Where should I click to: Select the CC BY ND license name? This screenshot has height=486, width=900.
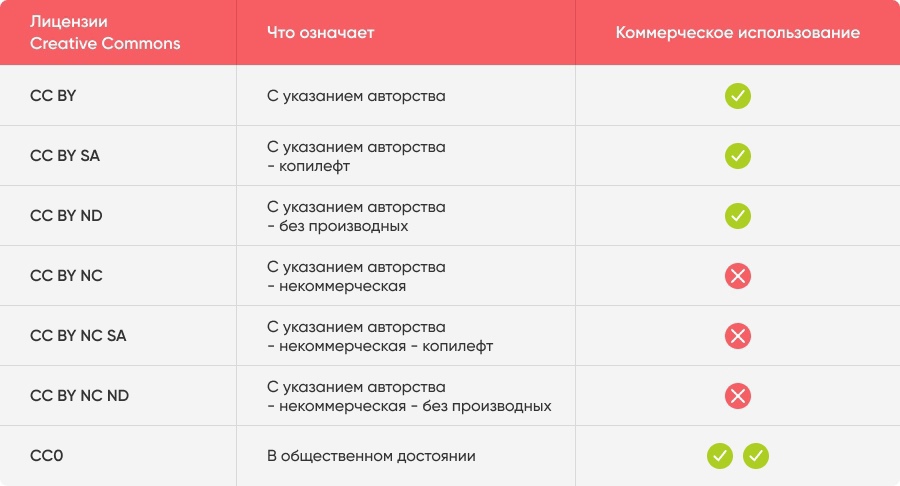pyautogui.click(x=66, y=216)
